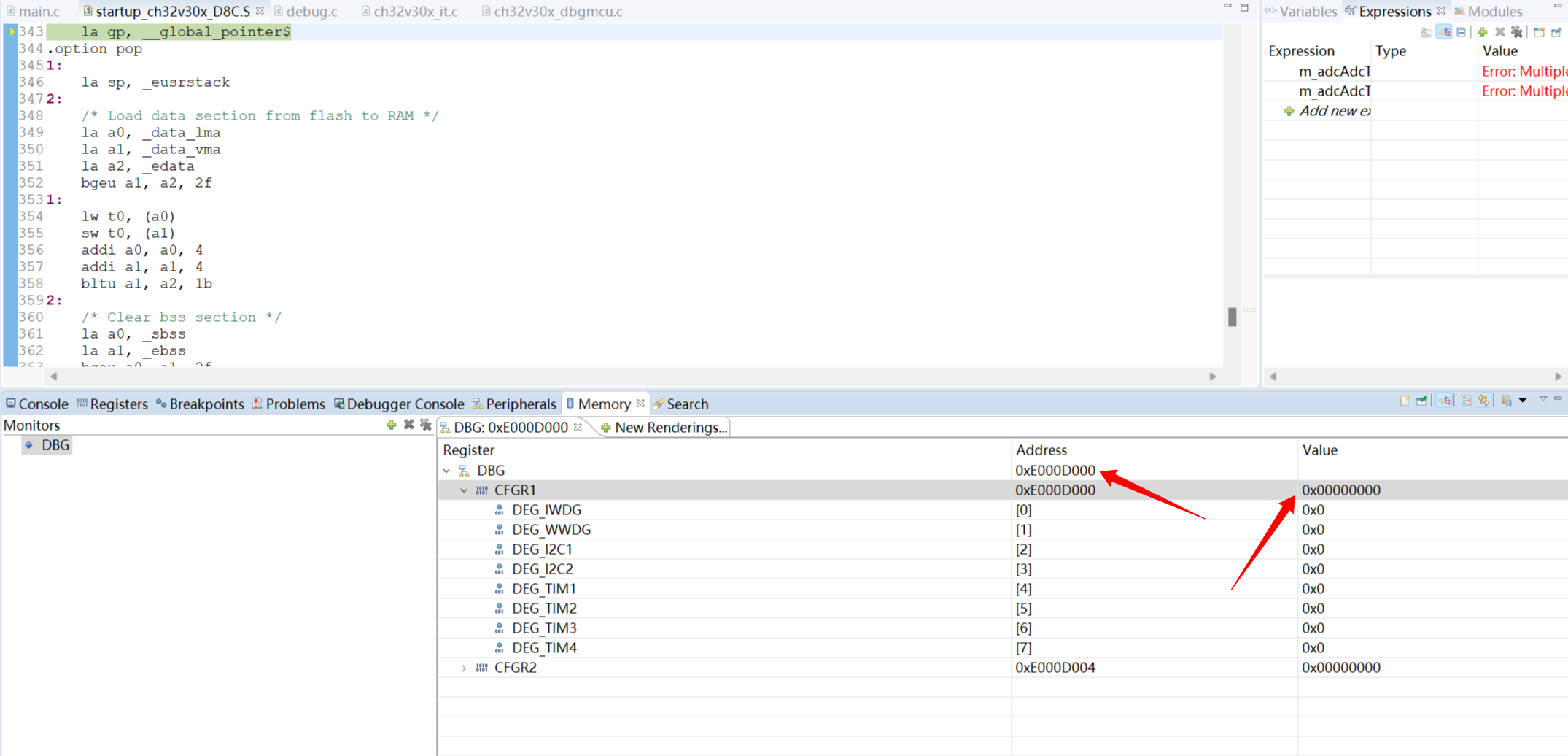Screen dimensions: 1568x756
Task: Switch to Breakpoints tab
Action: point(200,404)
